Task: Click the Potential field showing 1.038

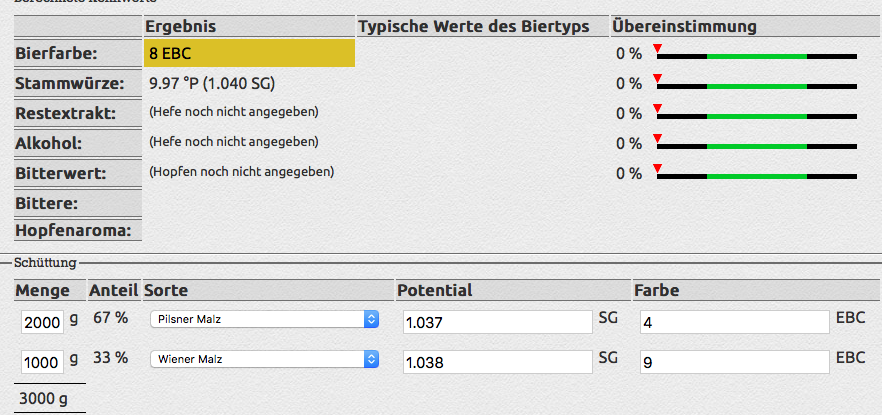Action: pos(496,360)
